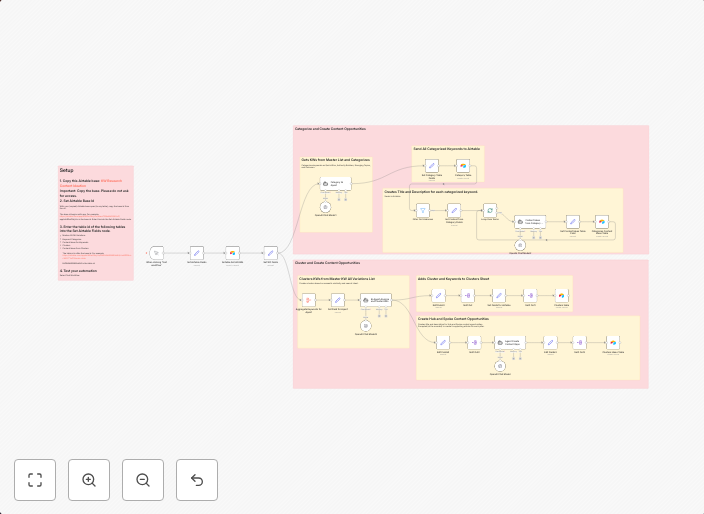This screenshot has width=704, height=514.
Task: Select chat model circle below Content Ideas agent
Action: [520, 245]
